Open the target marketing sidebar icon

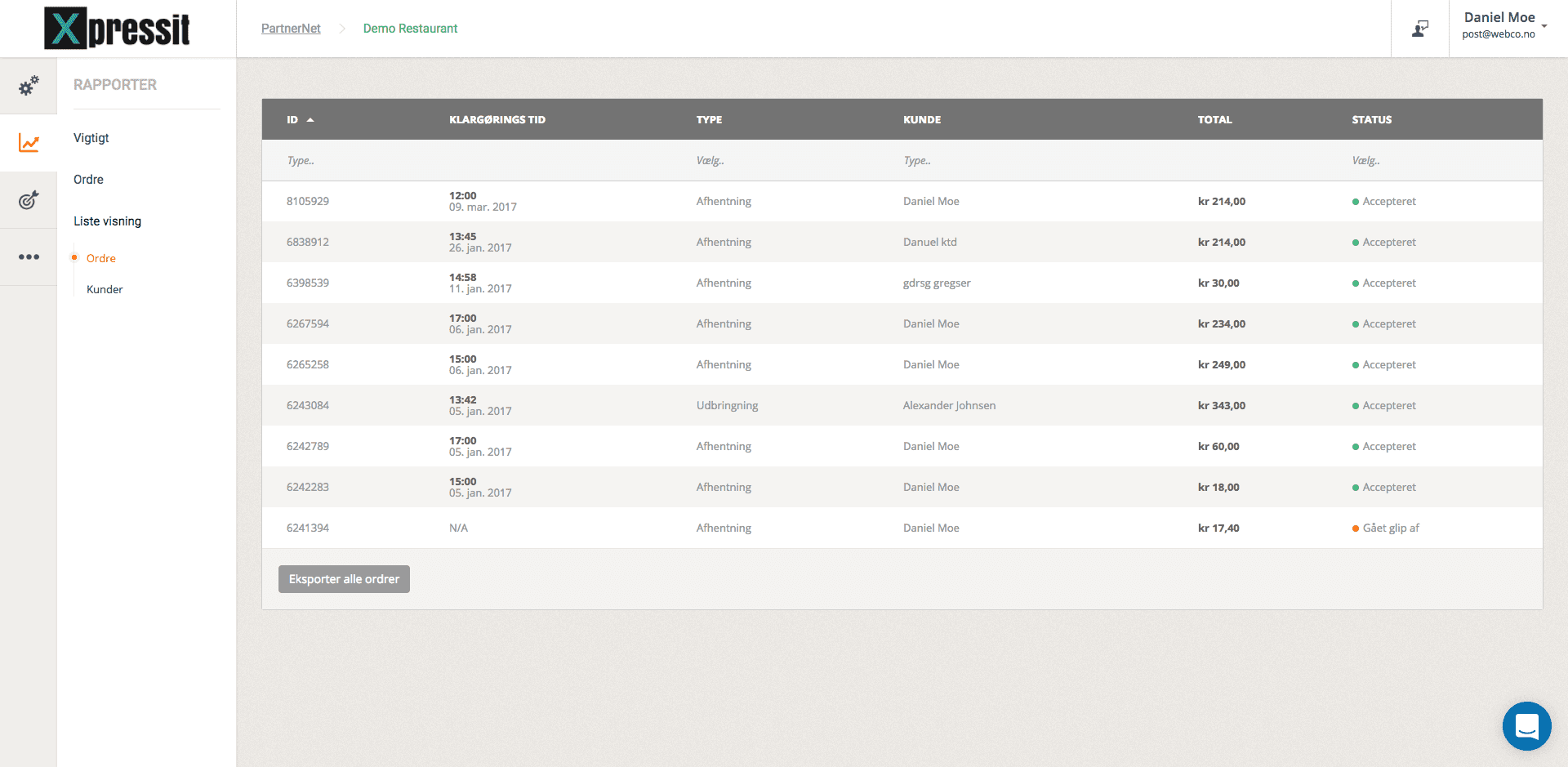pos(29,199)
